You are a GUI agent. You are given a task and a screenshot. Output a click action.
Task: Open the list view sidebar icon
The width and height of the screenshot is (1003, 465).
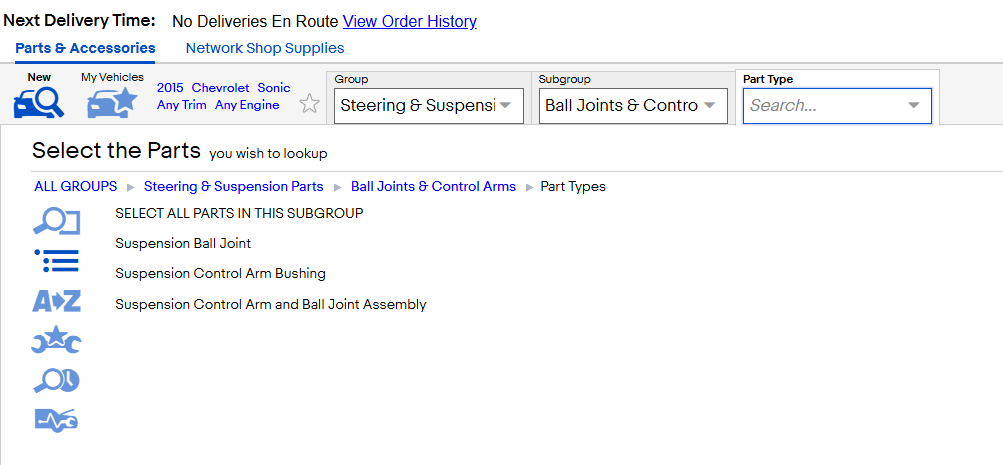pos(56,260)
